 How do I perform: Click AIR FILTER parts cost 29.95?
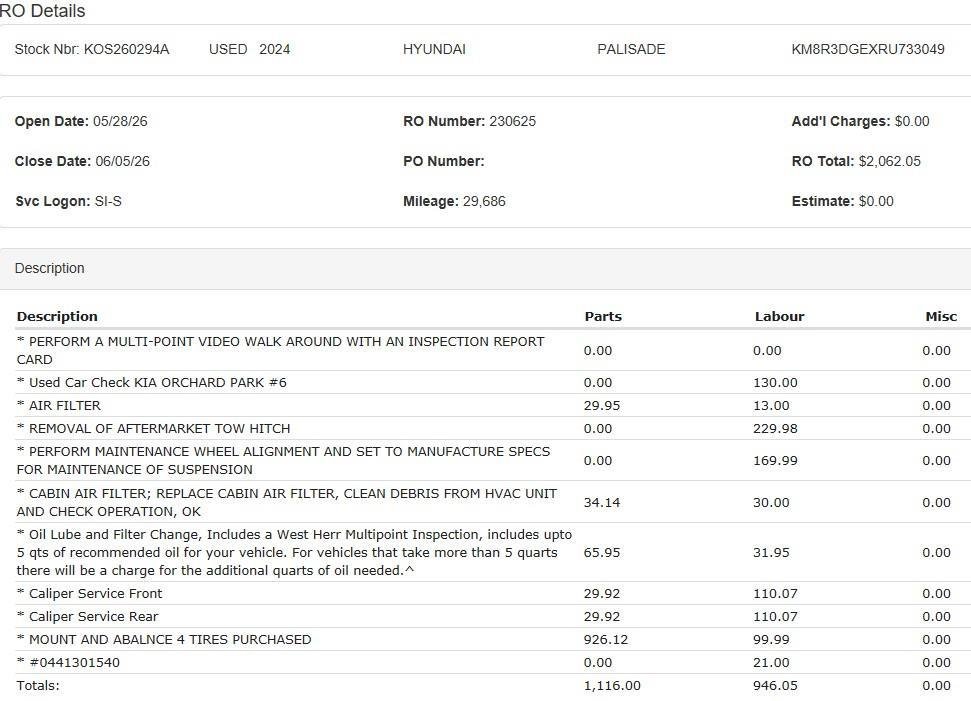(602, 406)
